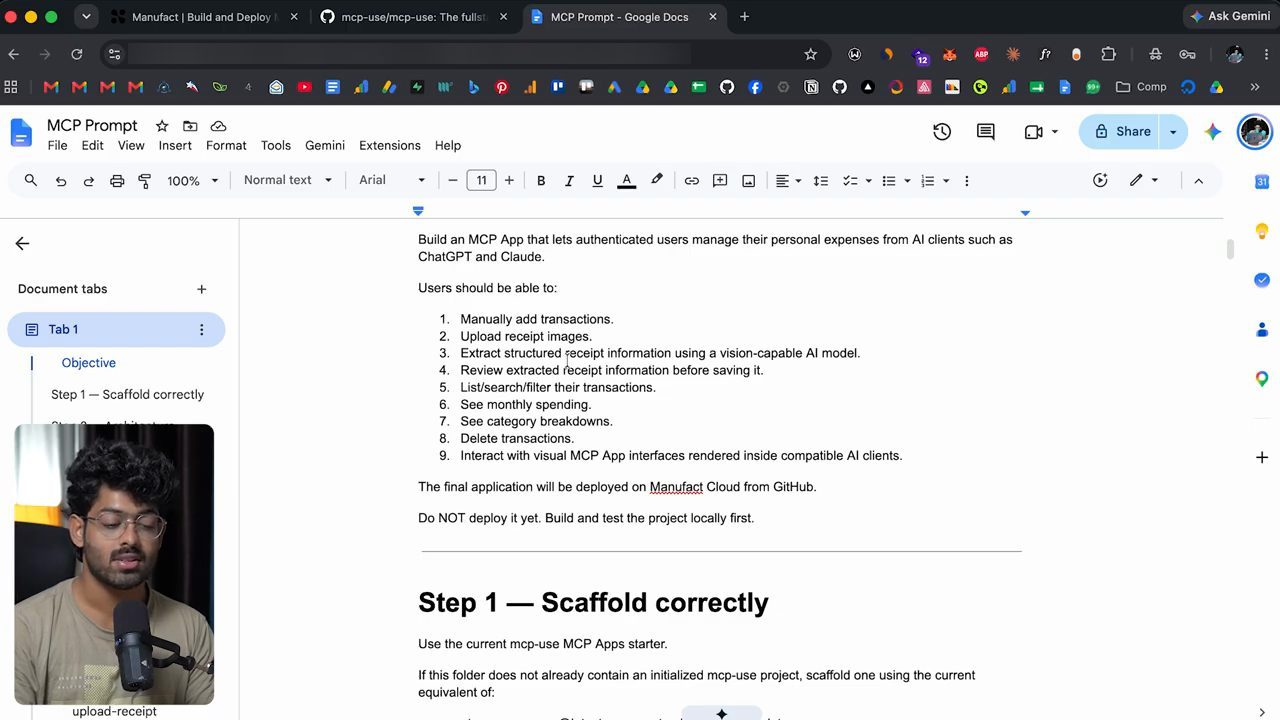Insert link with the link icon
This screenshot has height=720, width=1280.
691,181
